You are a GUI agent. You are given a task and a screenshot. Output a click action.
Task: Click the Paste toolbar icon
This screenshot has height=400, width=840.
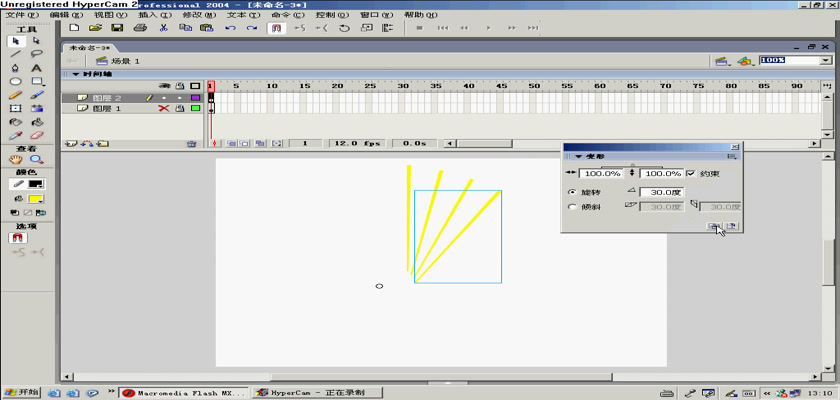[x=206, y=28]
